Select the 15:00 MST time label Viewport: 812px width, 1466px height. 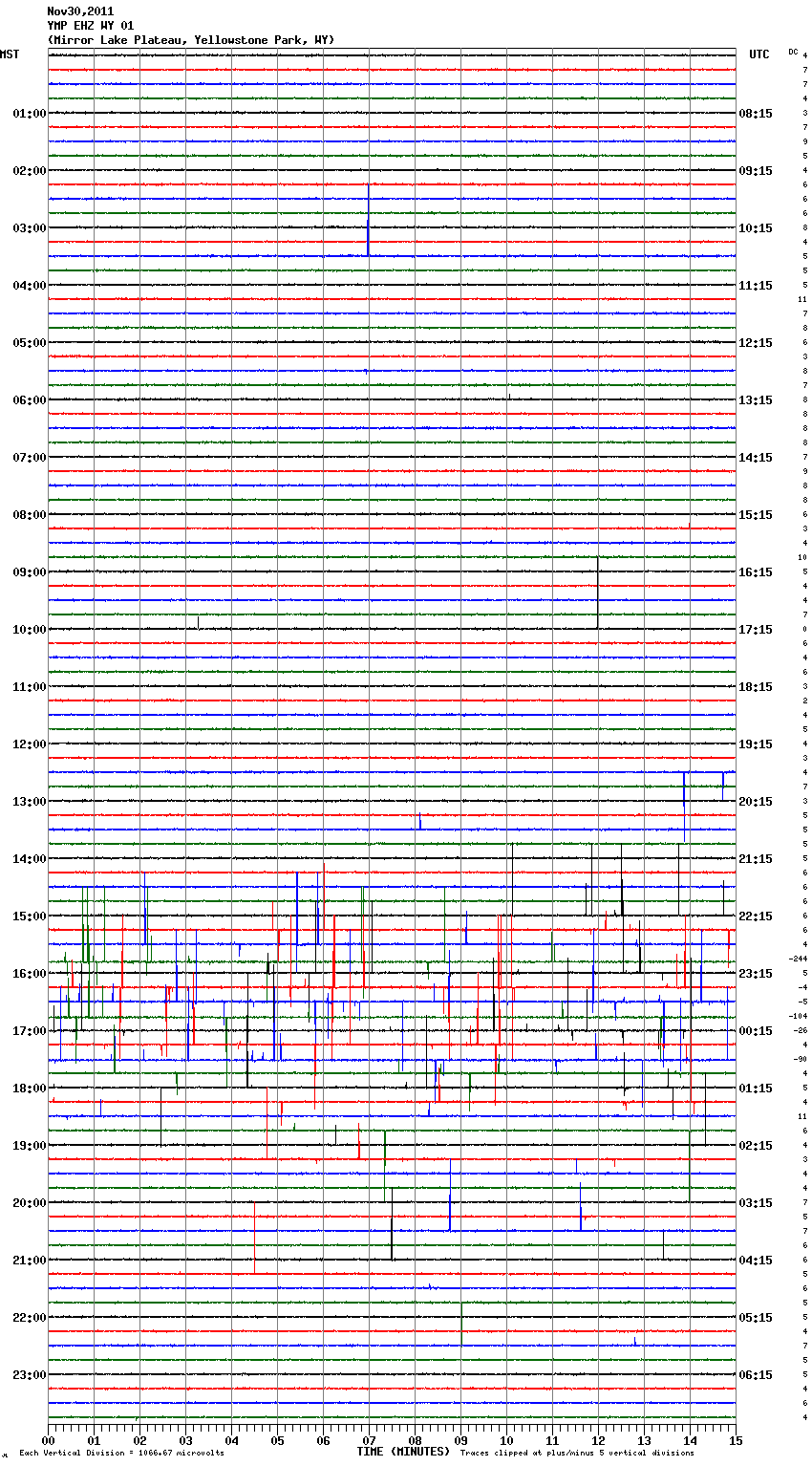tap(29, 916)
